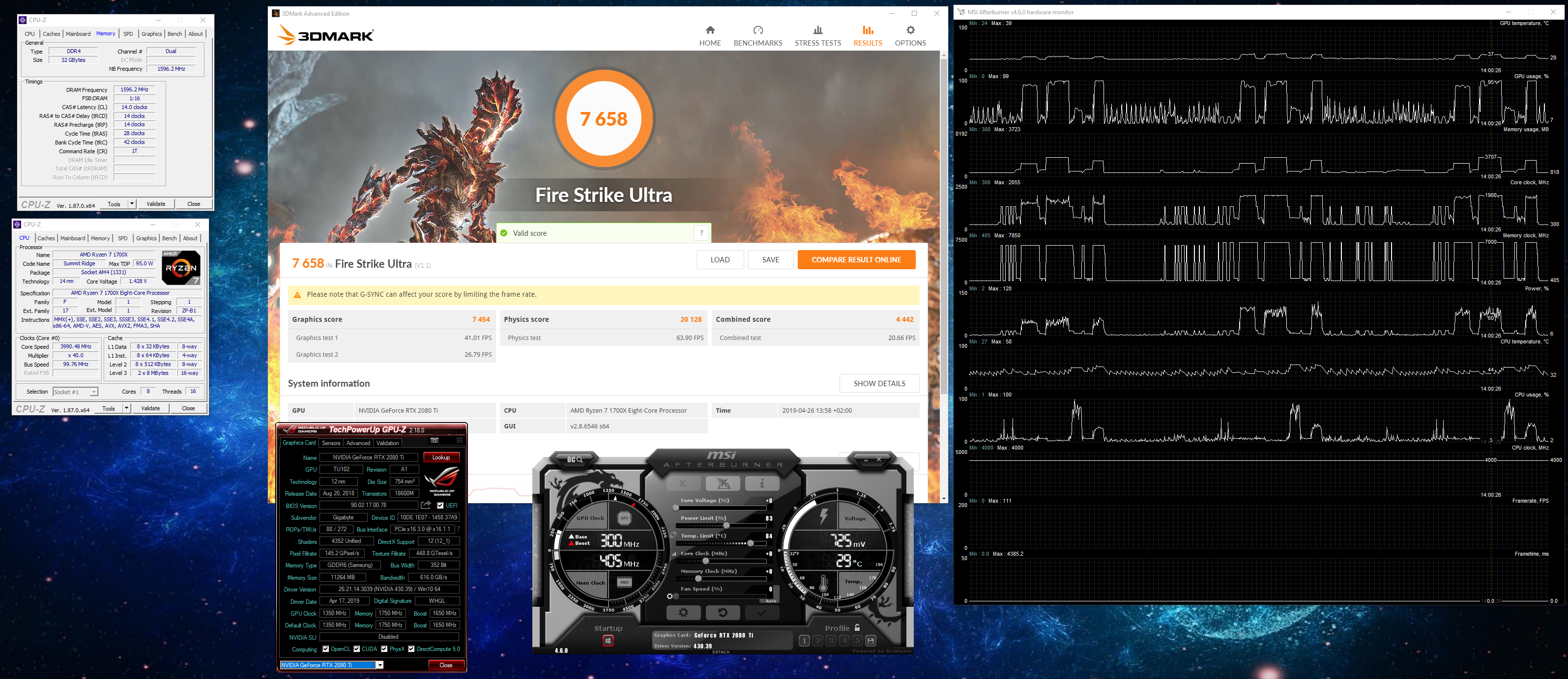Screen dimensions: 1568x679
Task: Select Afterburner profile slot 2
Action: pos(817,641)
